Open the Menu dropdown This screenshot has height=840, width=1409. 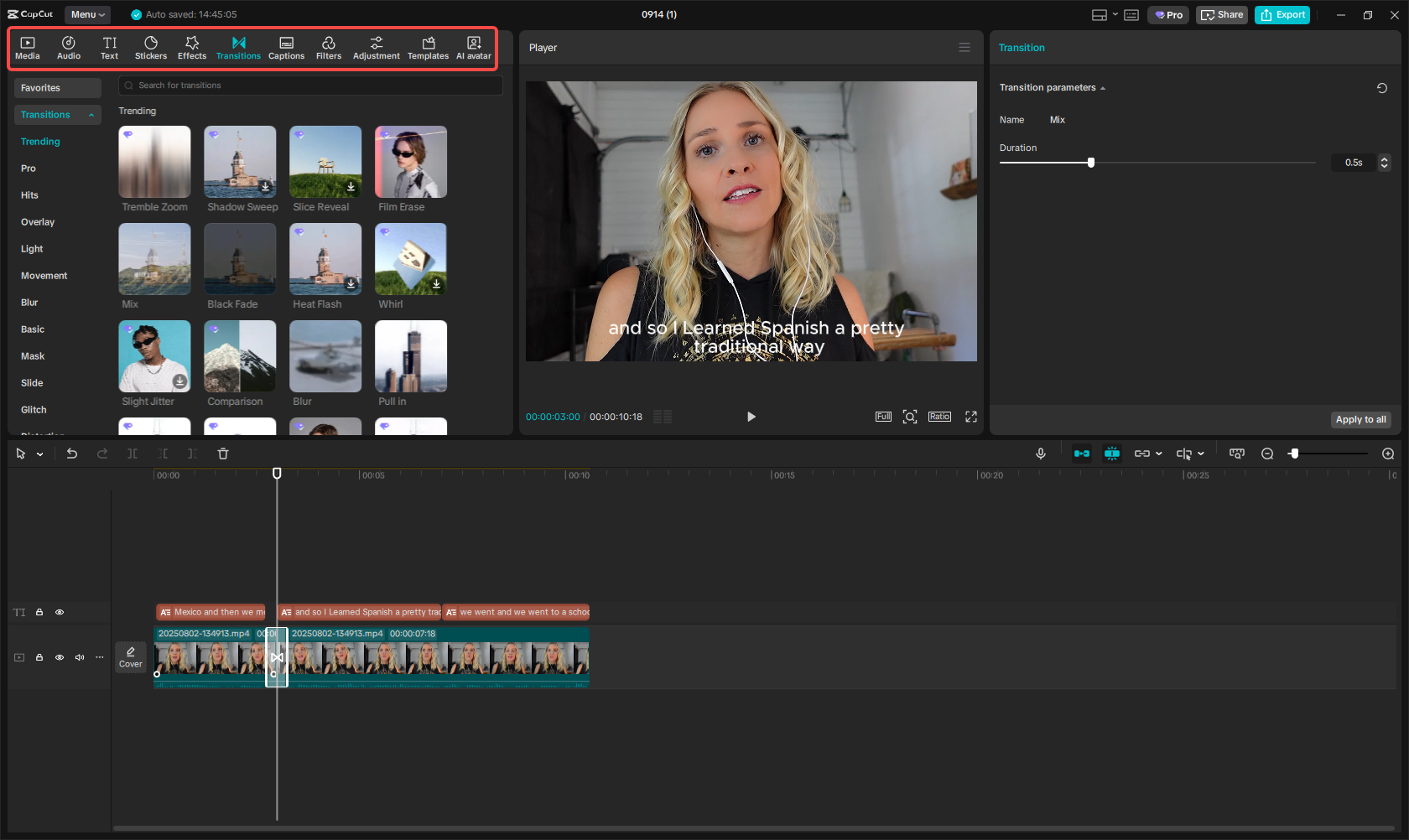87,14
